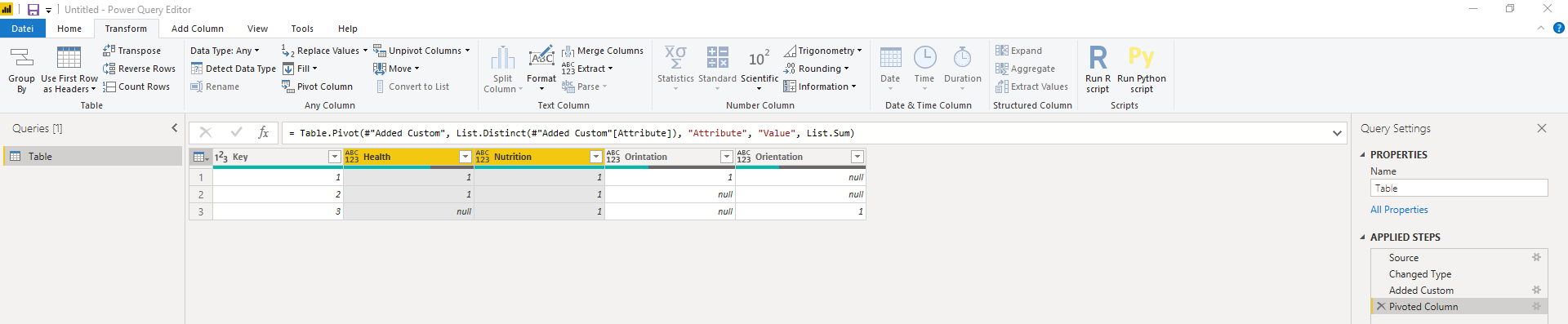The width and height of the screenshot is (1568, 324).
Task: Open the Unpivot Columns dropdown
Action: point(467,51)
